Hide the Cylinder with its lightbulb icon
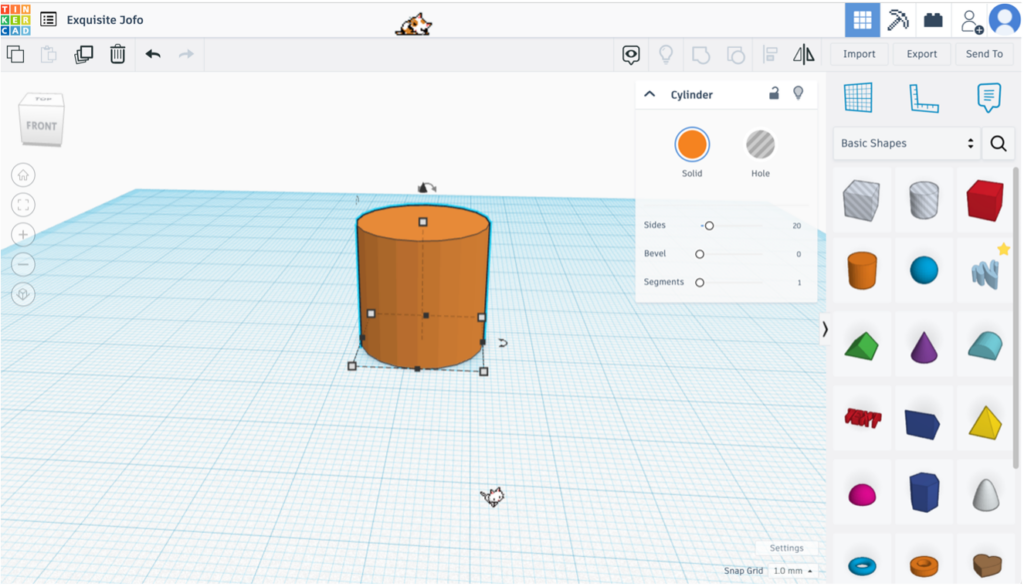The image size is (1024, 587). (x=798, y=93)
